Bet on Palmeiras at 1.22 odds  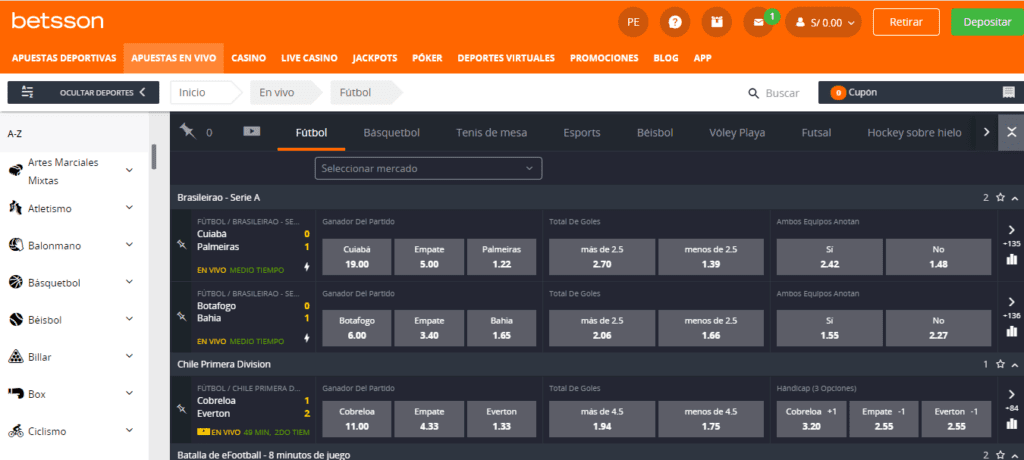(x=502, y=257)
